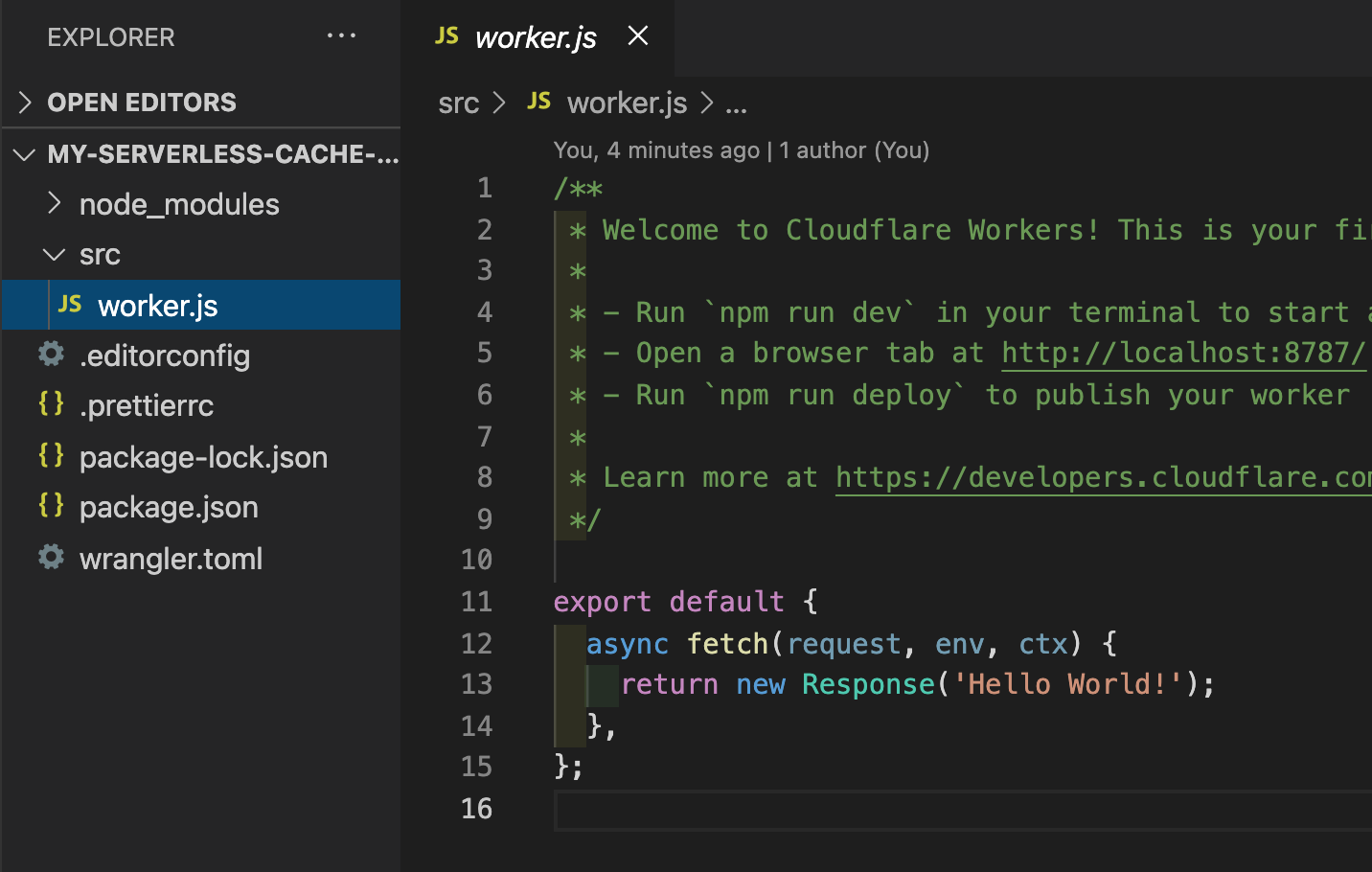Viewport: 1372px width, 872px height.
Task: Open the http://localhost:8787/ link in comment
Action: [1183, 353]
